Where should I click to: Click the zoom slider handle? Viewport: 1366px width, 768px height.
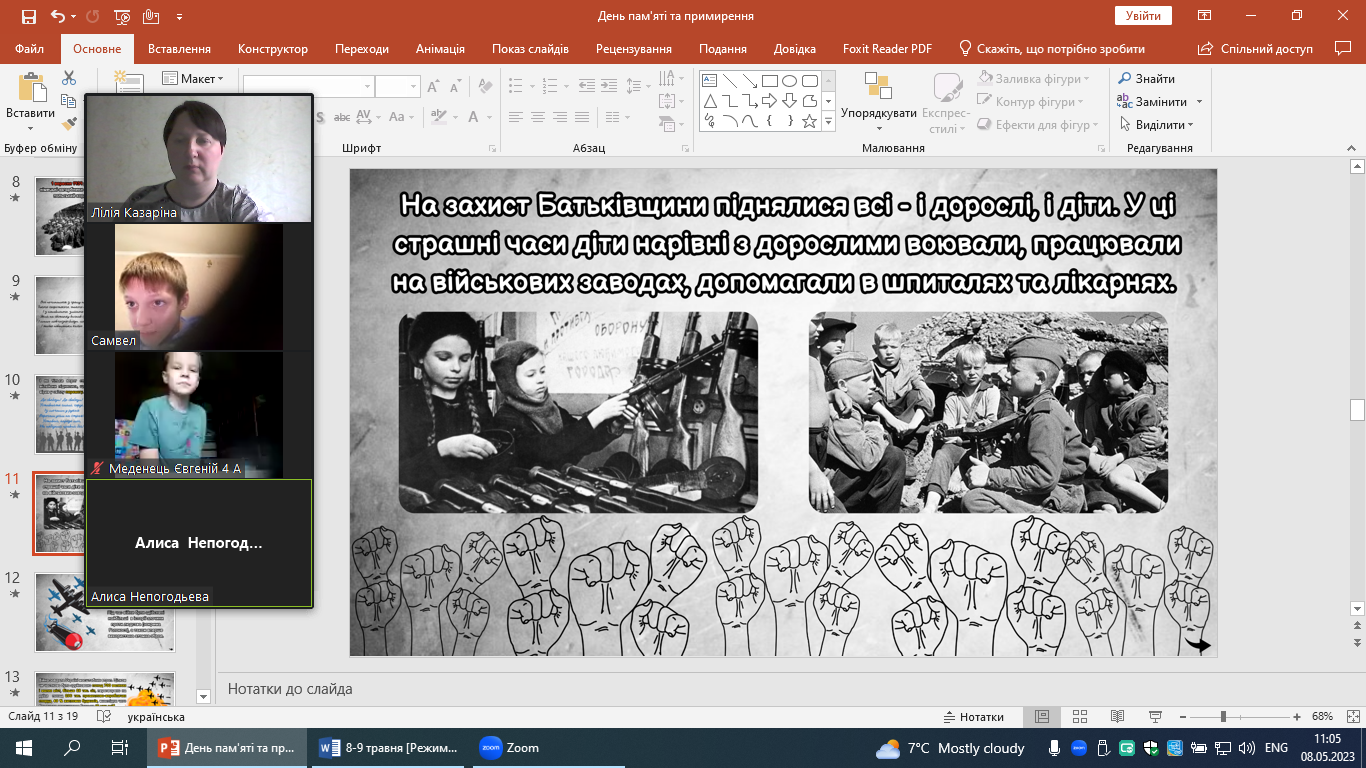click(x=1222, y=717)
